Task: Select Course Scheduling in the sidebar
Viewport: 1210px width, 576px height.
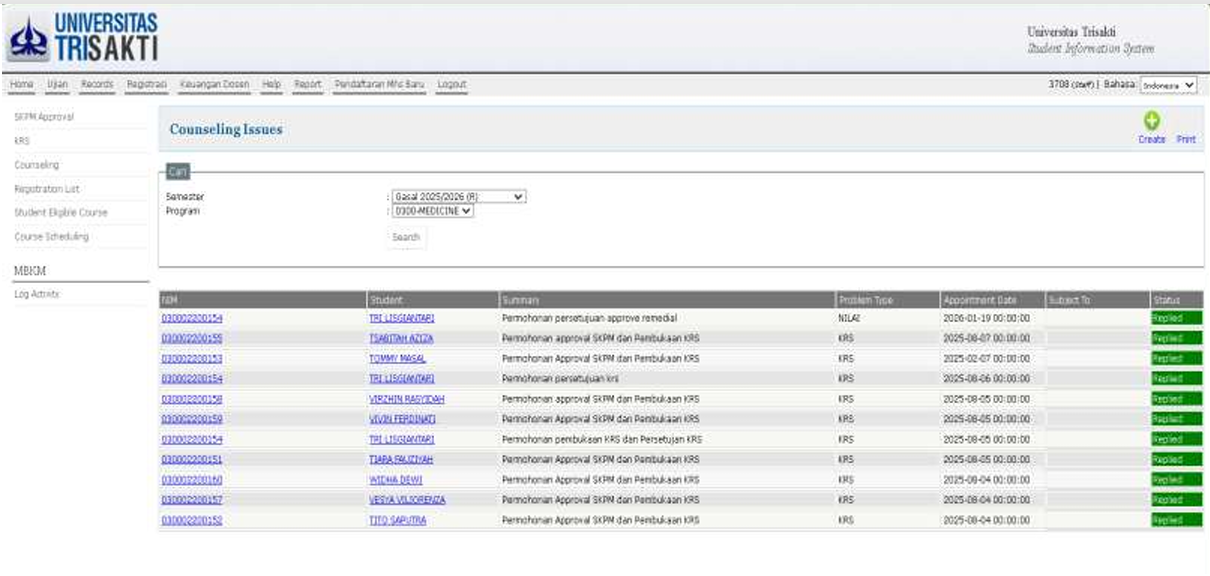Action: click(51, 237)
